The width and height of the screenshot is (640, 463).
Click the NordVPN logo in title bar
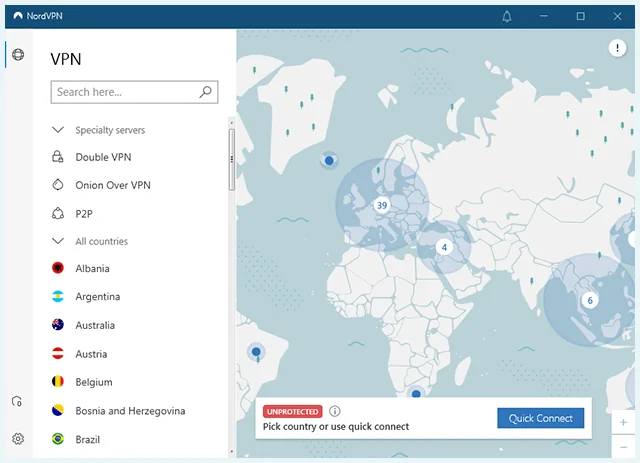18,16
